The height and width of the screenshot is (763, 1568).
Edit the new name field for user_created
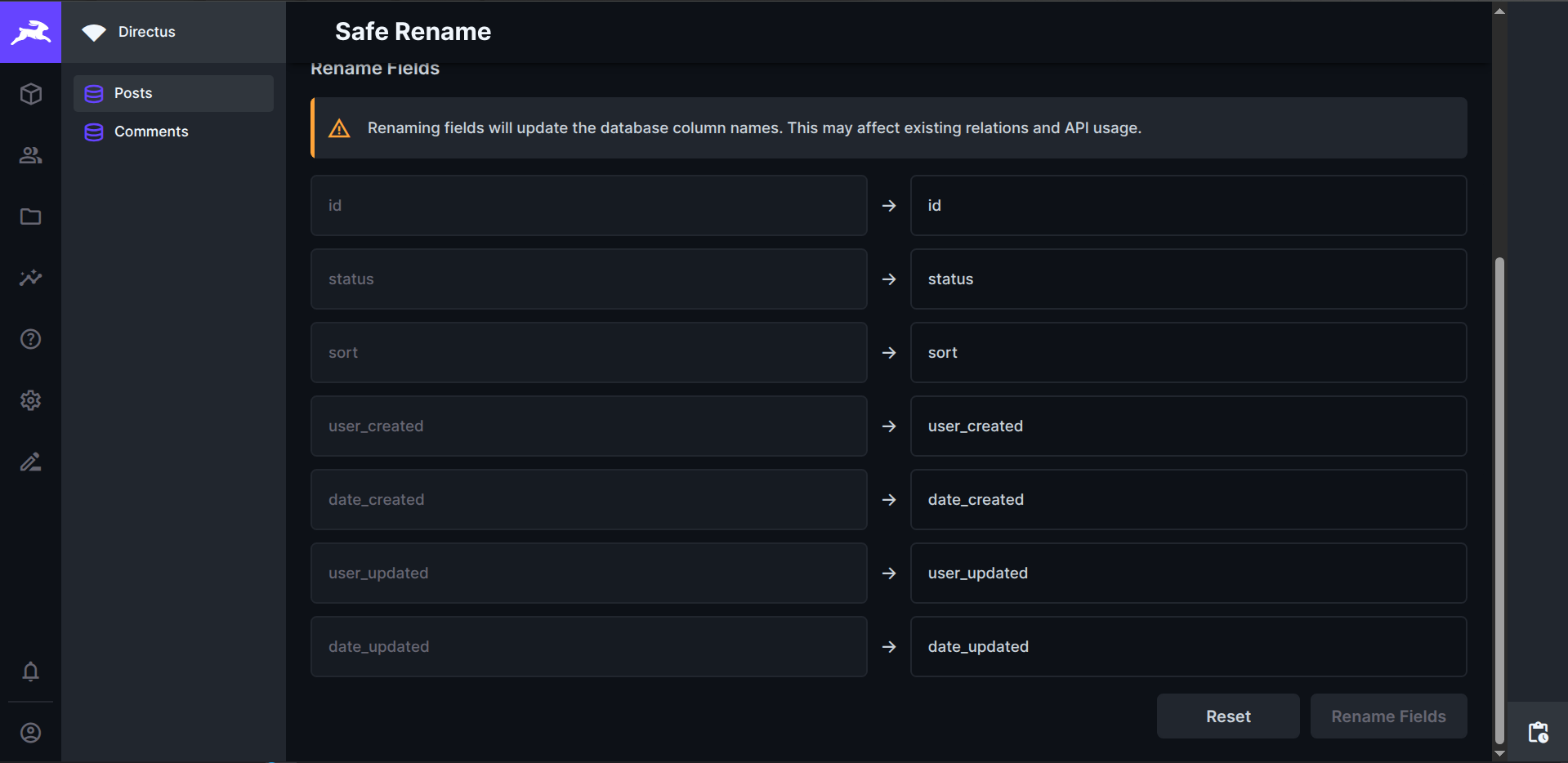1188,426
